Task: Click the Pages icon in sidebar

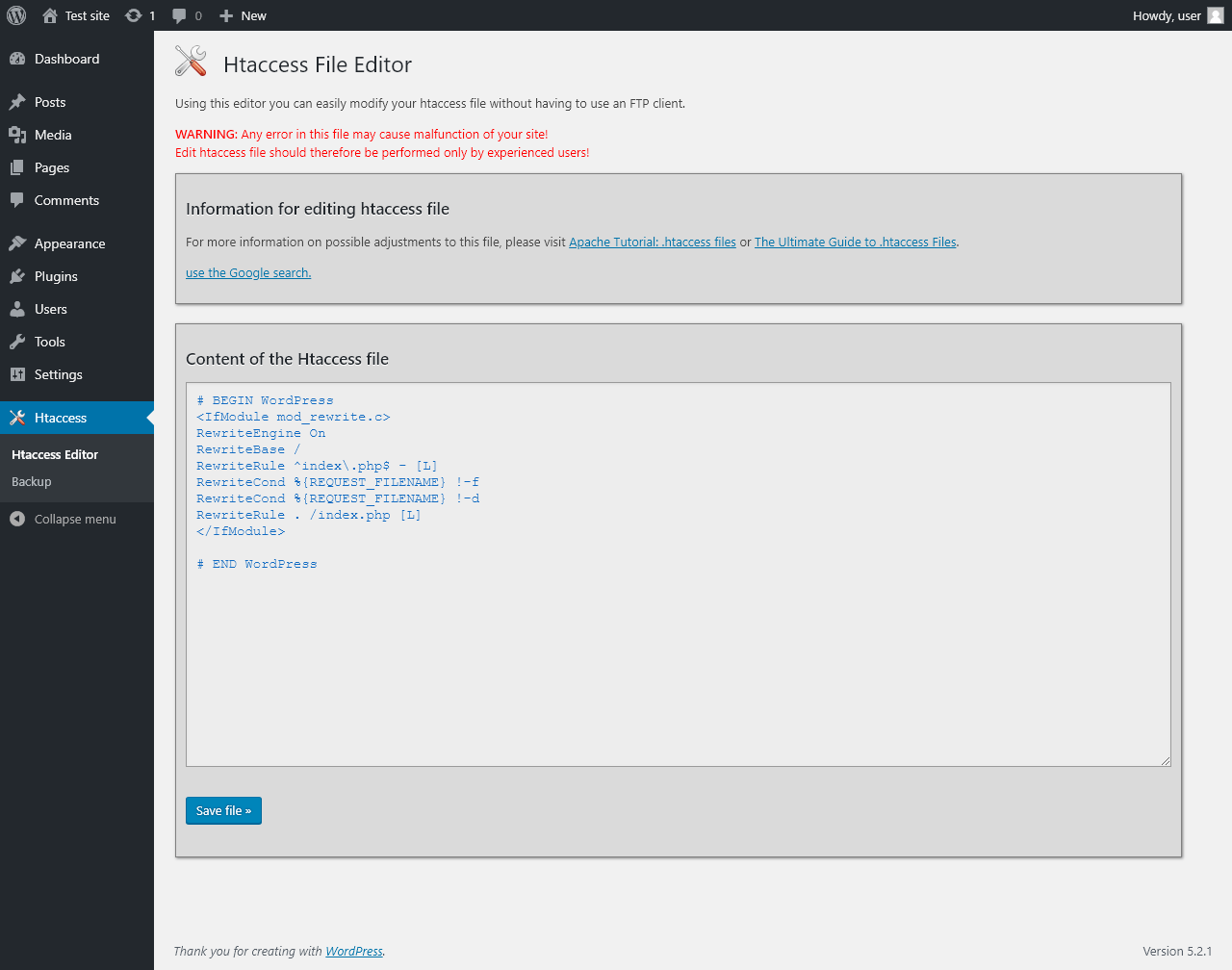Action: coord(17,167)
